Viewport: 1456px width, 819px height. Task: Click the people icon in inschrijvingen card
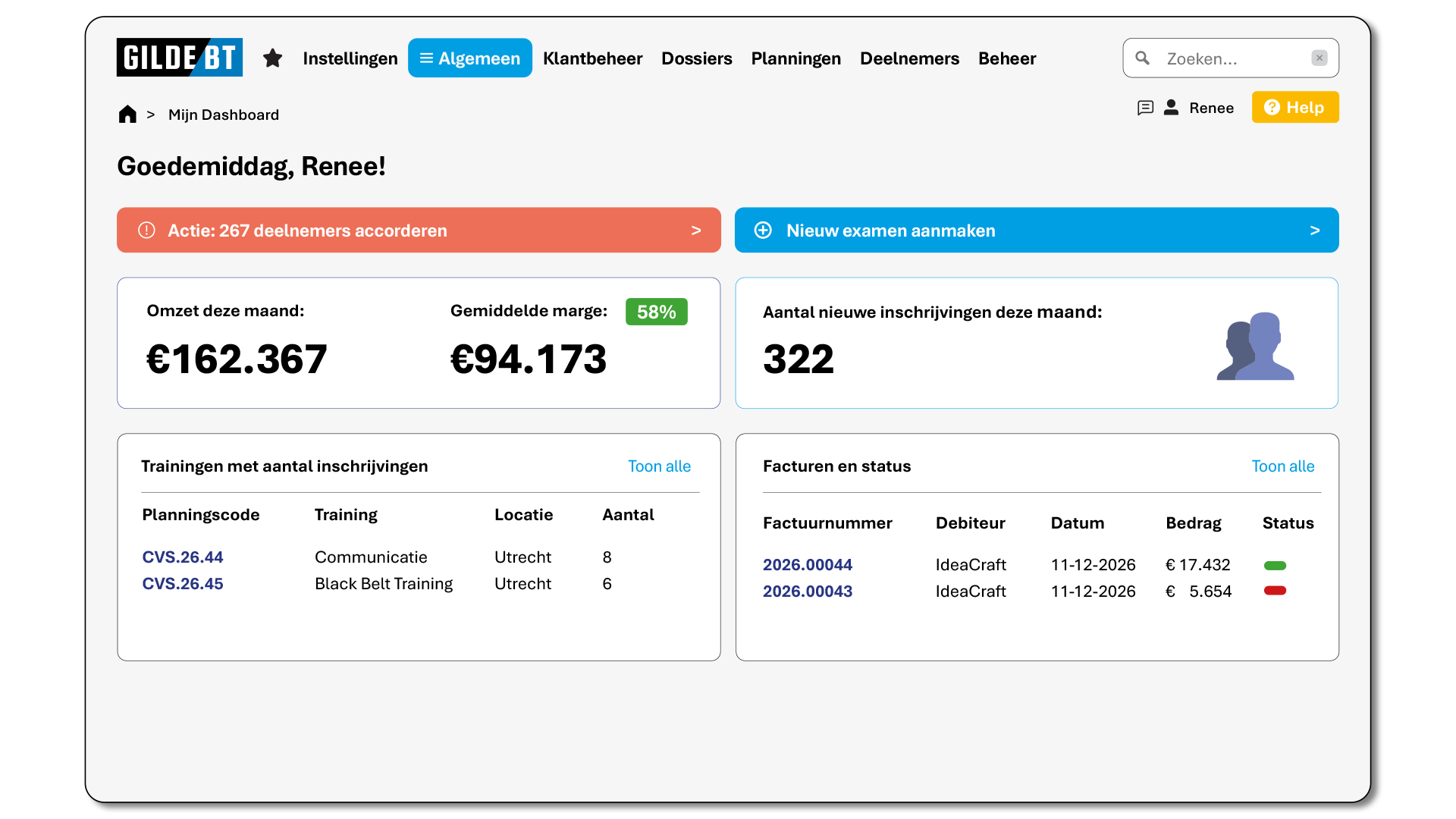coord(1256,346)
